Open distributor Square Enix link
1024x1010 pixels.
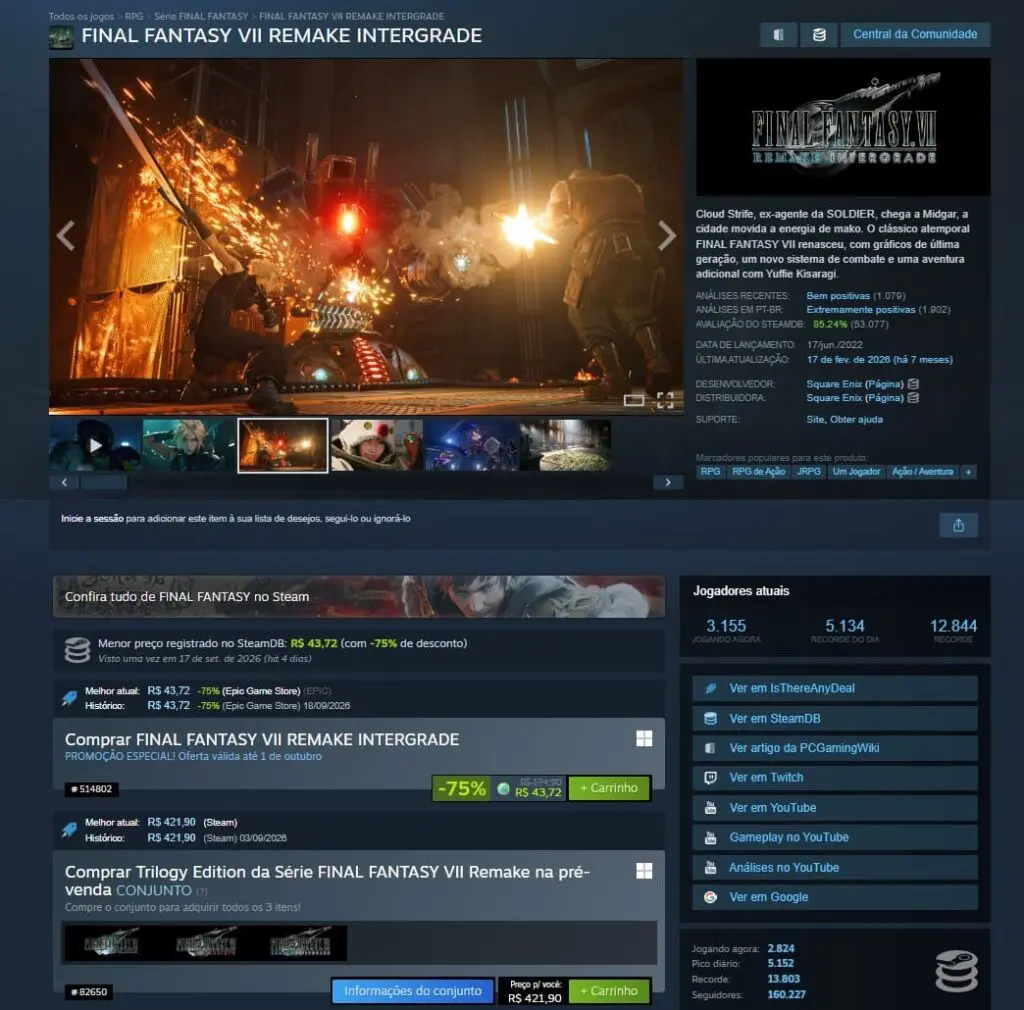tap(834, 398)
